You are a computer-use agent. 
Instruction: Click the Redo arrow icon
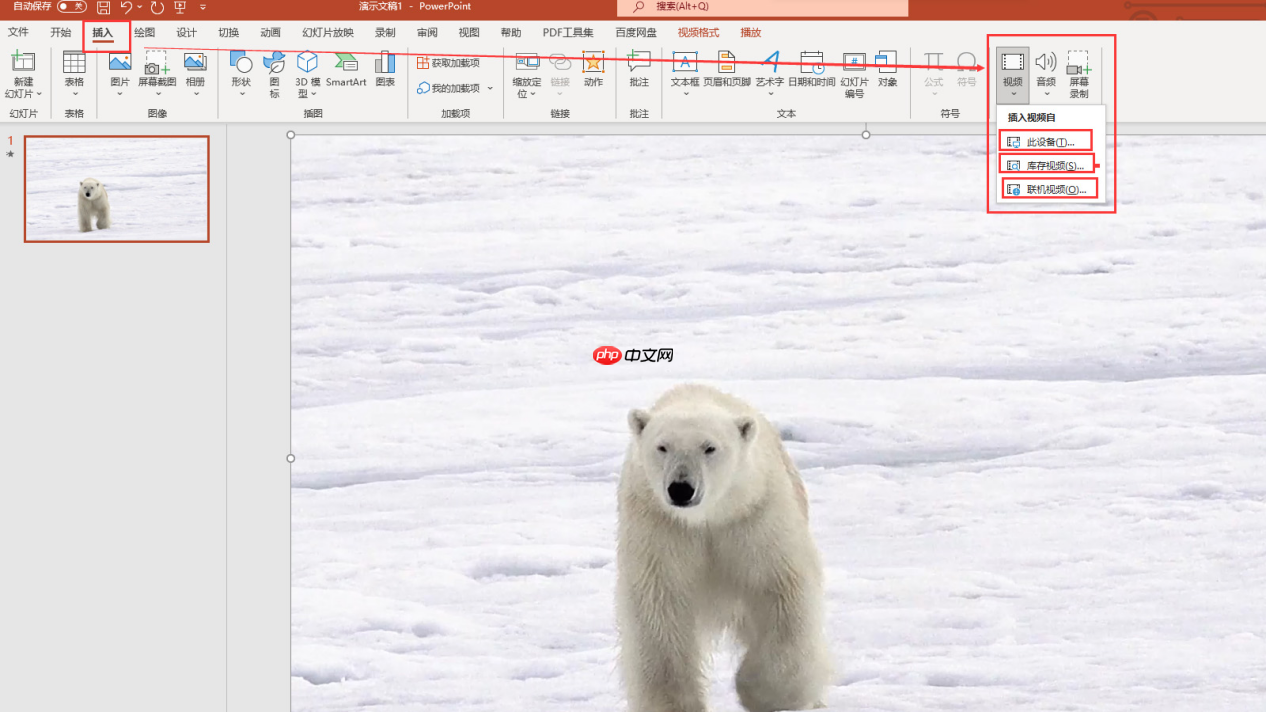[x=157, y=7]
